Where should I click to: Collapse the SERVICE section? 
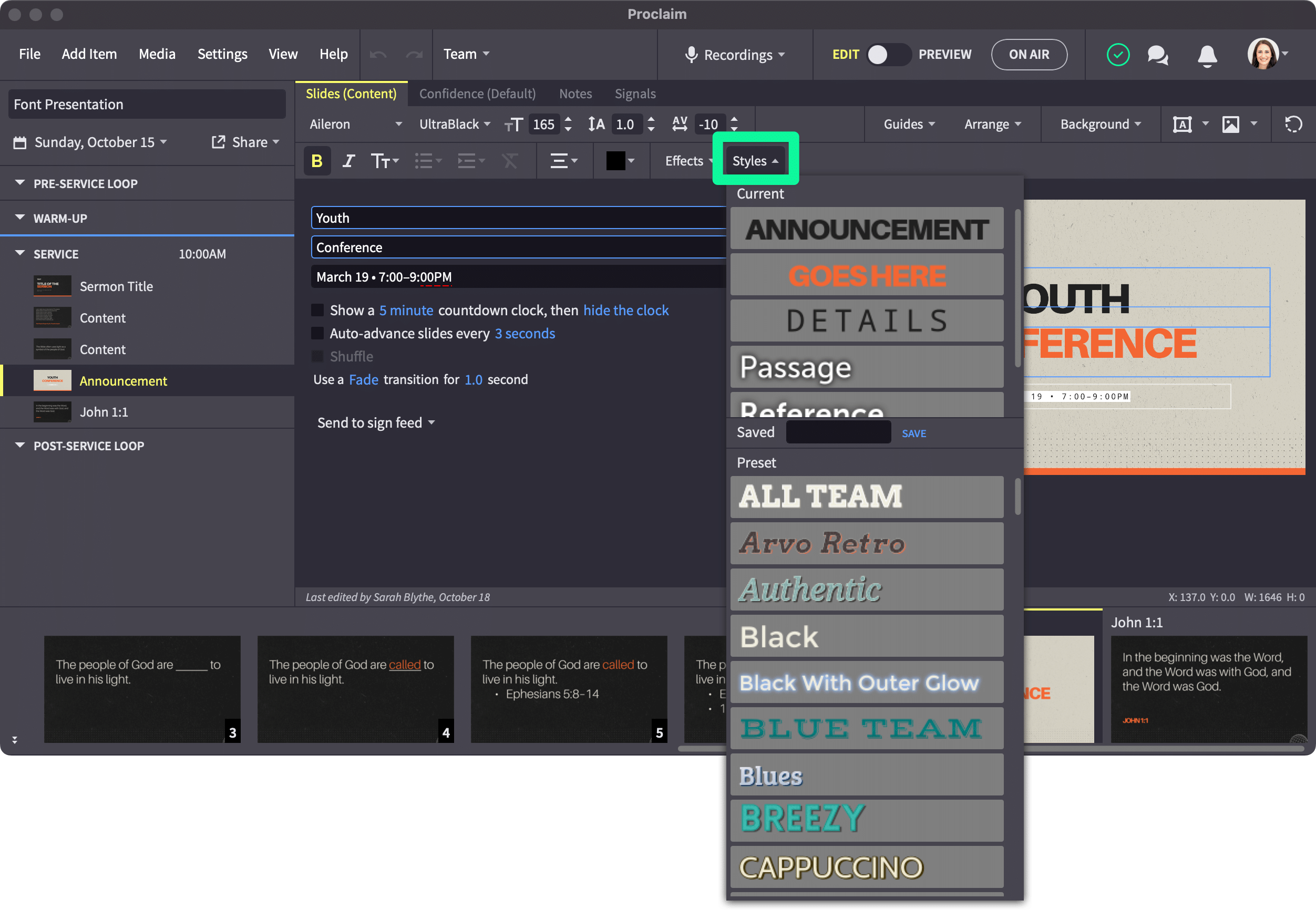pos(20,253)
